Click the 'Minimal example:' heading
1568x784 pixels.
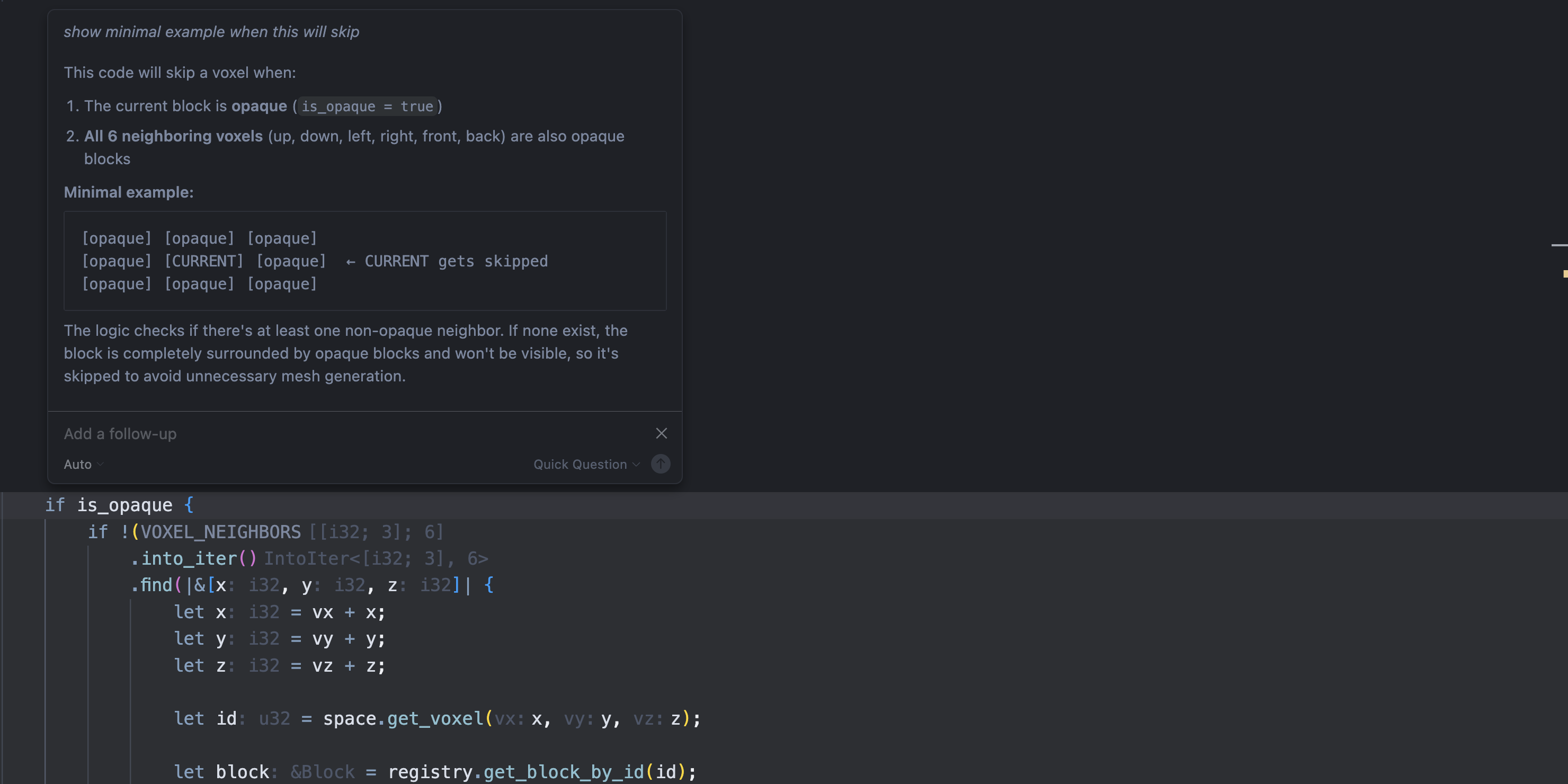tap(128, 192)
